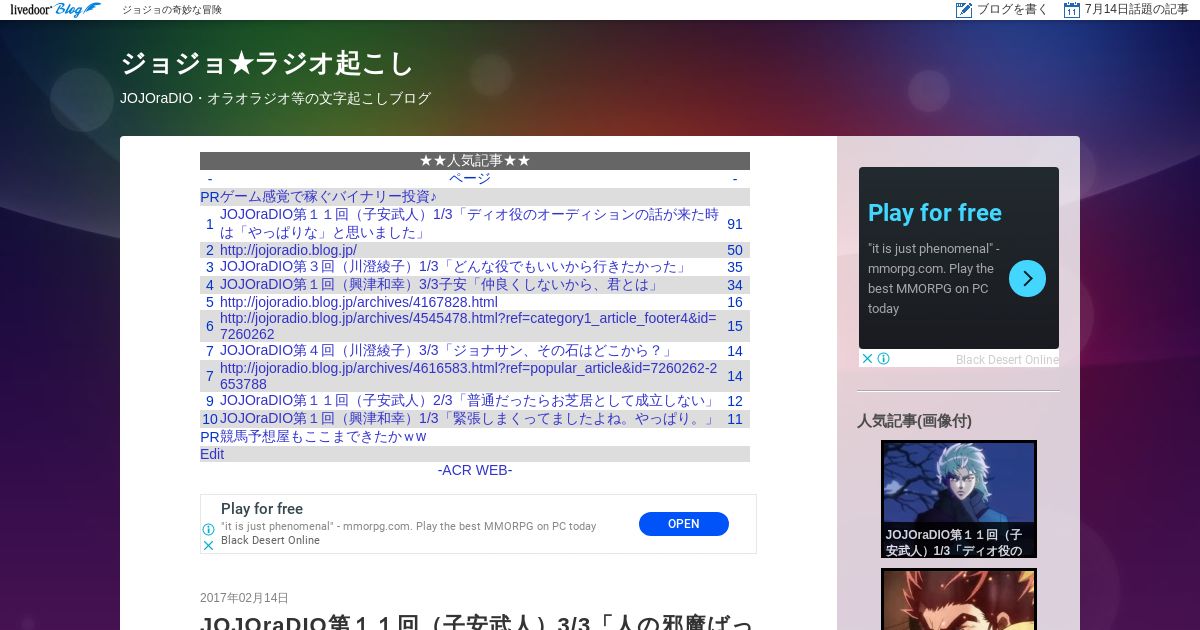
Task: Open JOJOraDIO第1回（興津和幸）3/3 article
Action: [440, 285]
